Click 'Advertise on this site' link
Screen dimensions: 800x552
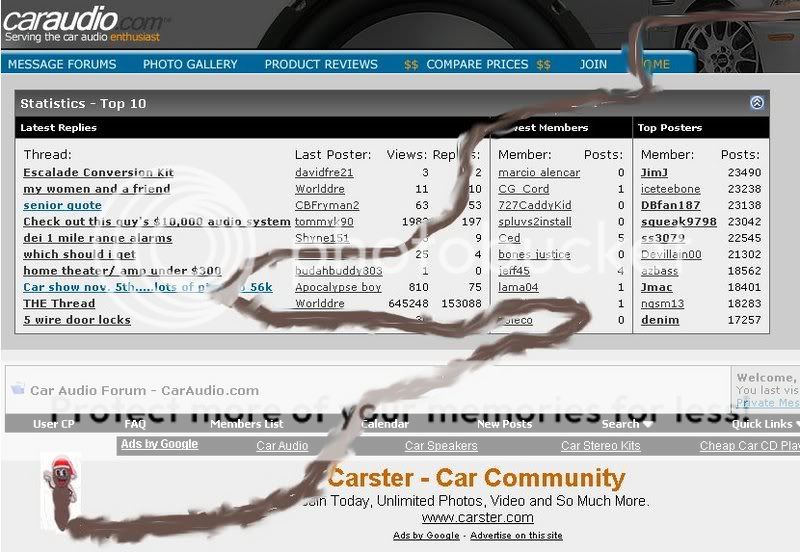(x=516, y=535)
